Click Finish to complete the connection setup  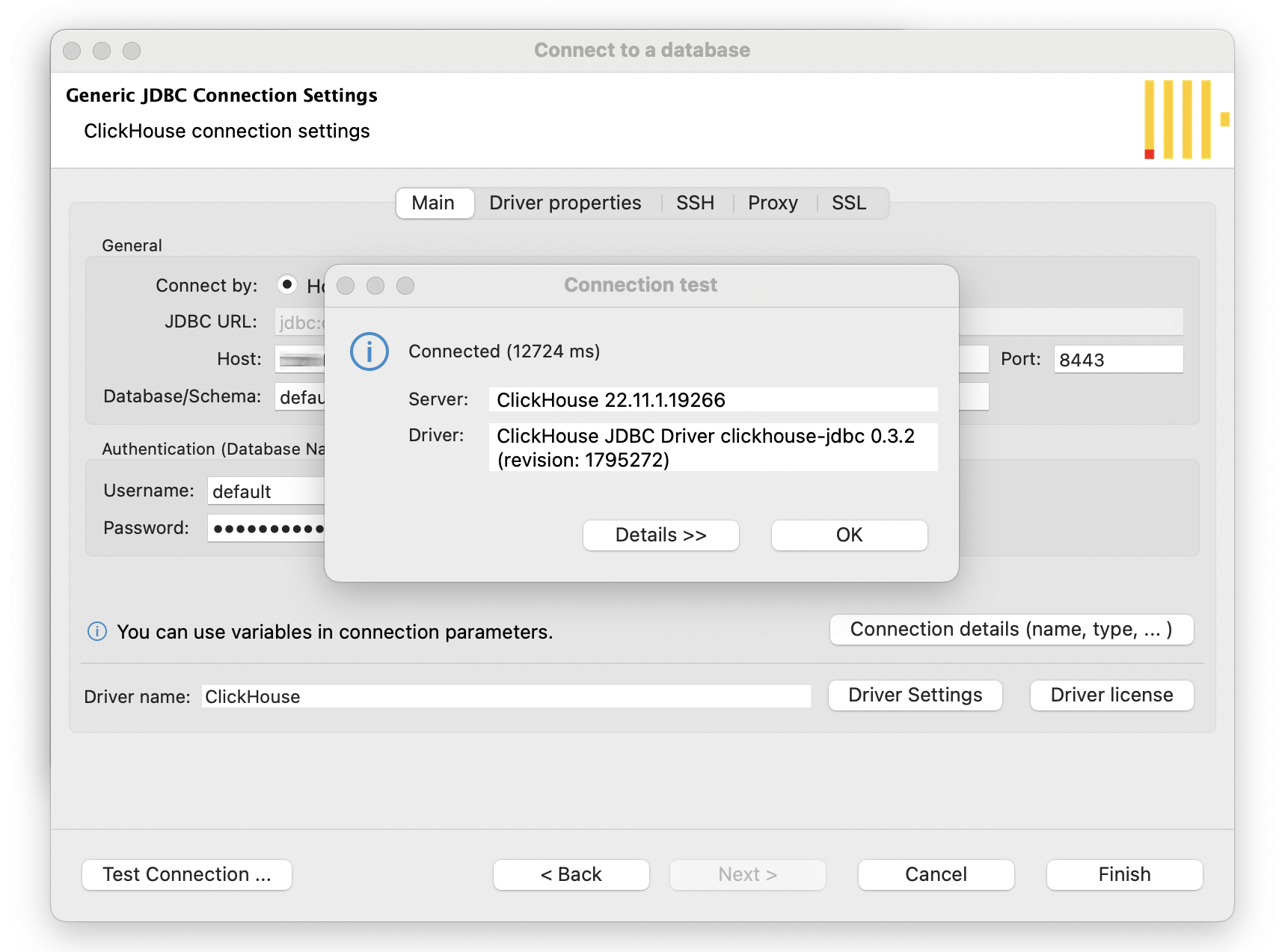coord(1123,874)
